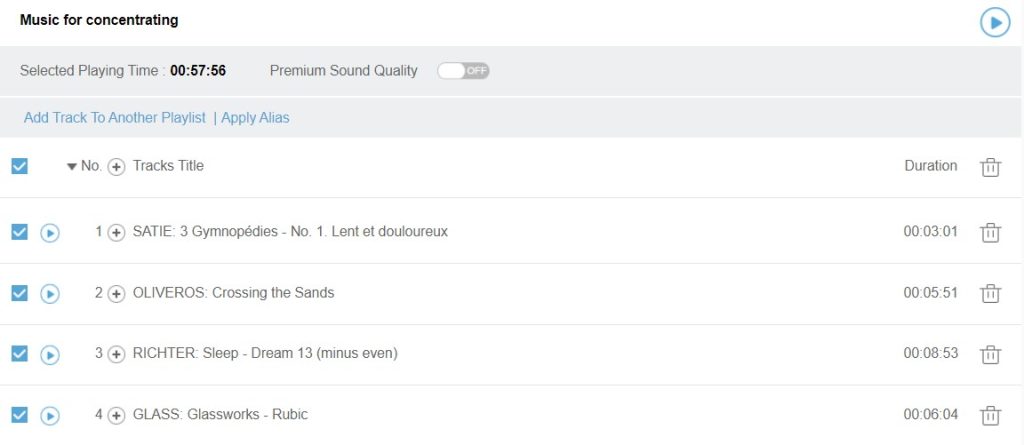Deselect the GLASS Glassworks track checkbox
Viewport: 1024px width, 445px height.
click(x=19, y=414)
